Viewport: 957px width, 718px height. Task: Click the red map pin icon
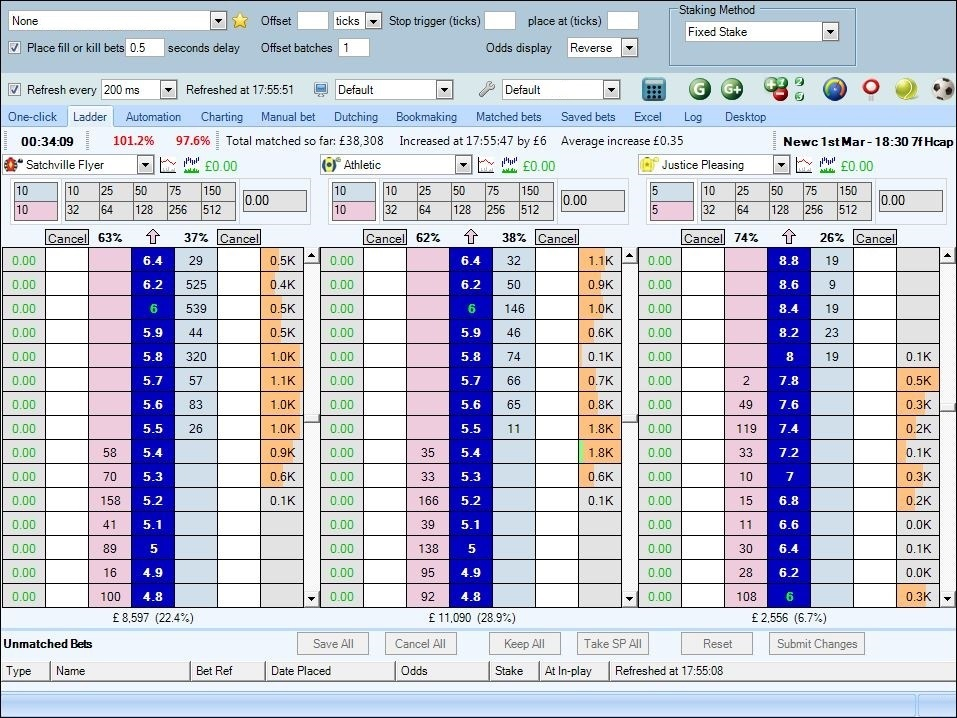[871, 90]
